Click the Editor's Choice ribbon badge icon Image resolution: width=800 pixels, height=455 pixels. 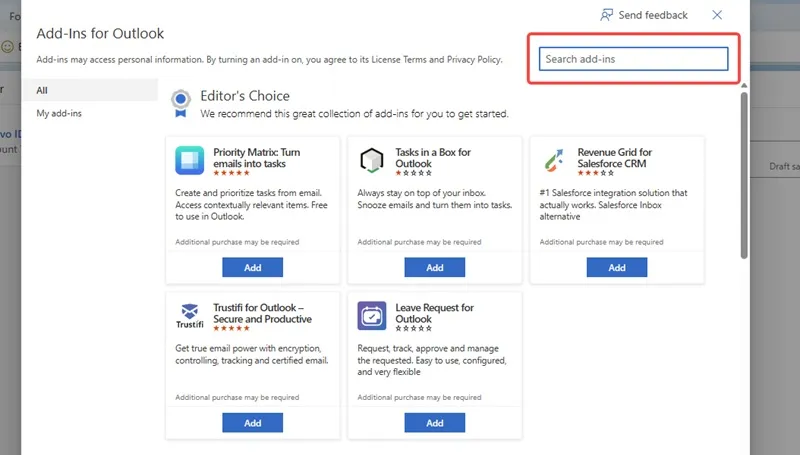click(x=181, y=104)
